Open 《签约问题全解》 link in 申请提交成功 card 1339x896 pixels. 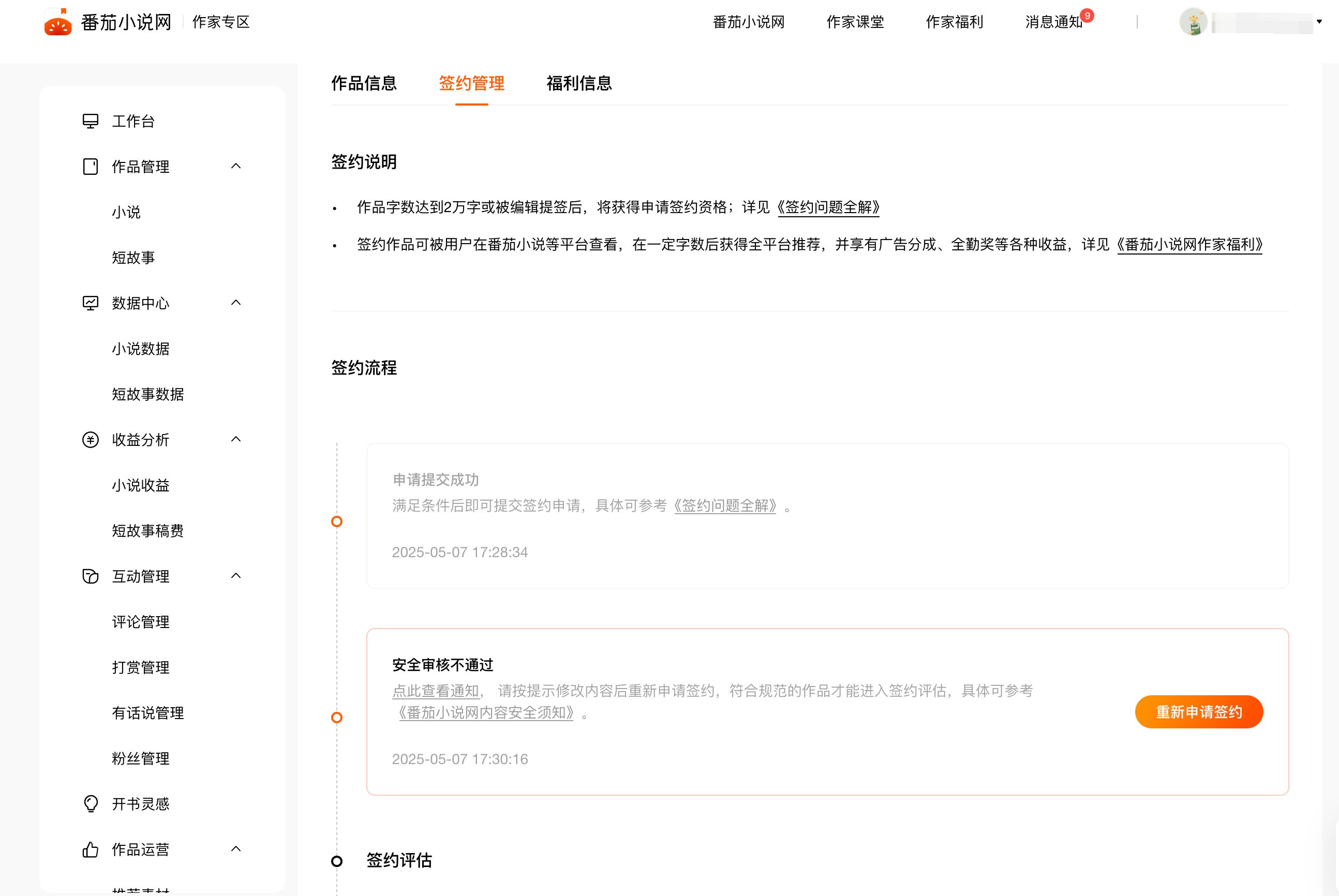725,506
